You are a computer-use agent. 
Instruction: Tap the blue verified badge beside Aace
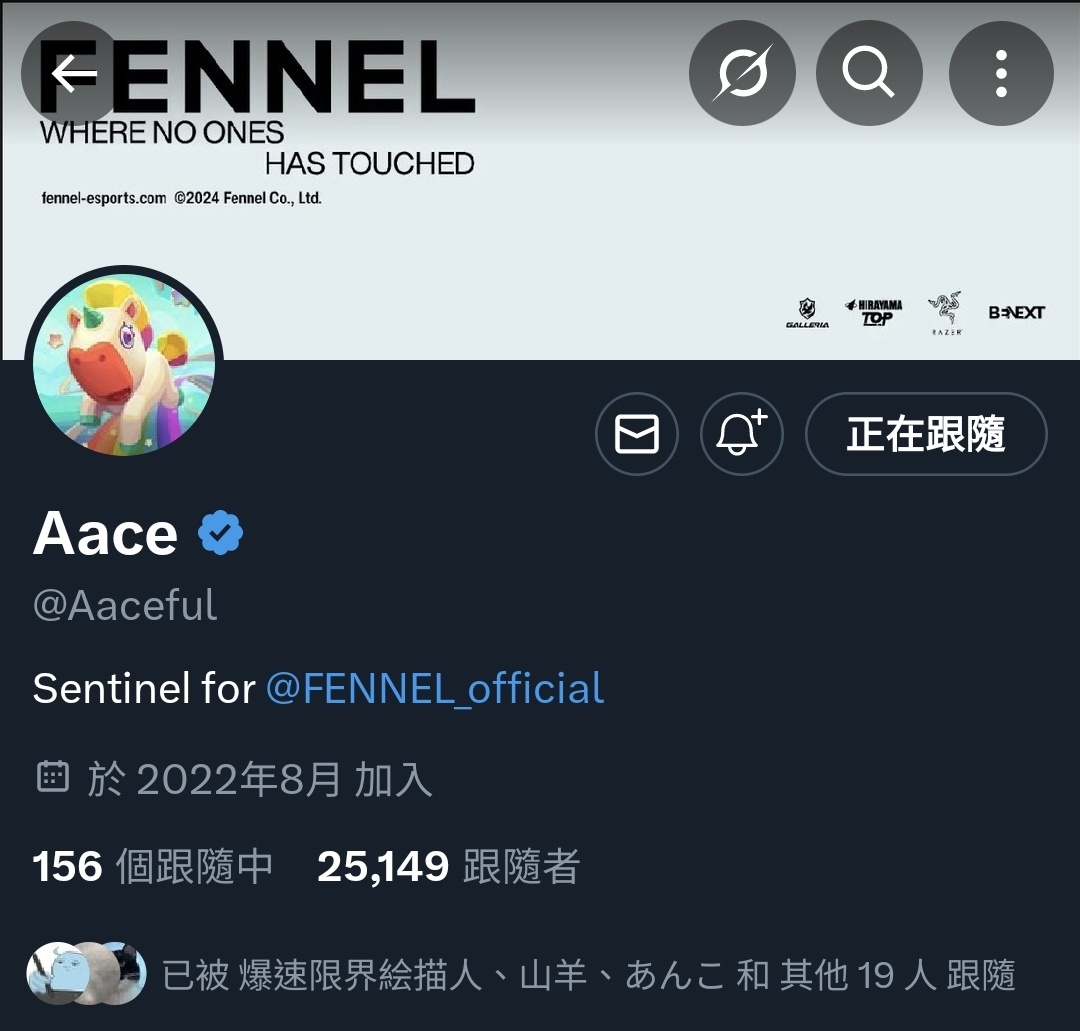220,533
